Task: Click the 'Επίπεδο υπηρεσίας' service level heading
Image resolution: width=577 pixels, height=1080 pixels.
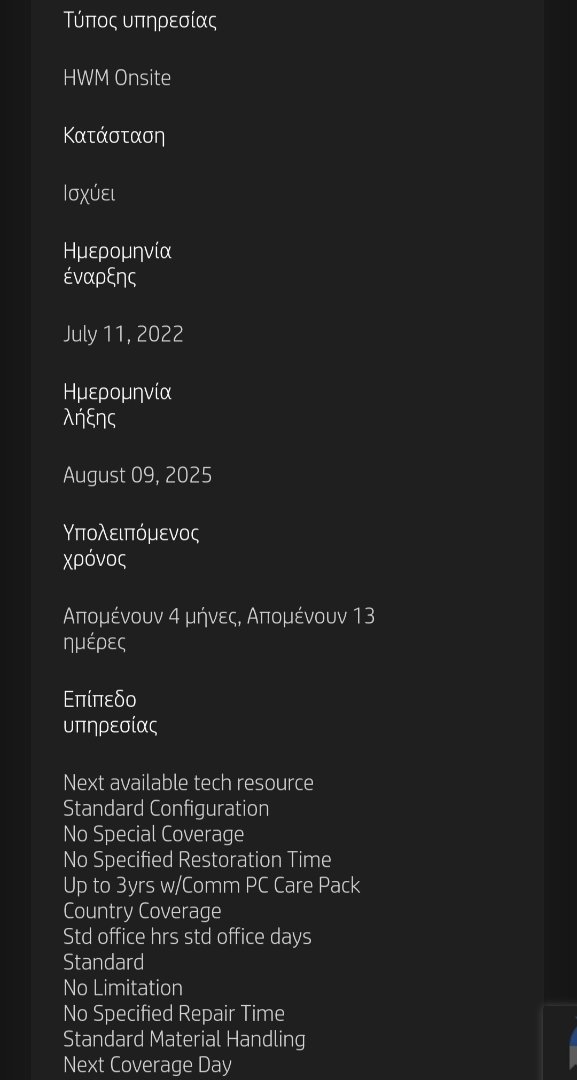Action: click(x=110, y=712)
